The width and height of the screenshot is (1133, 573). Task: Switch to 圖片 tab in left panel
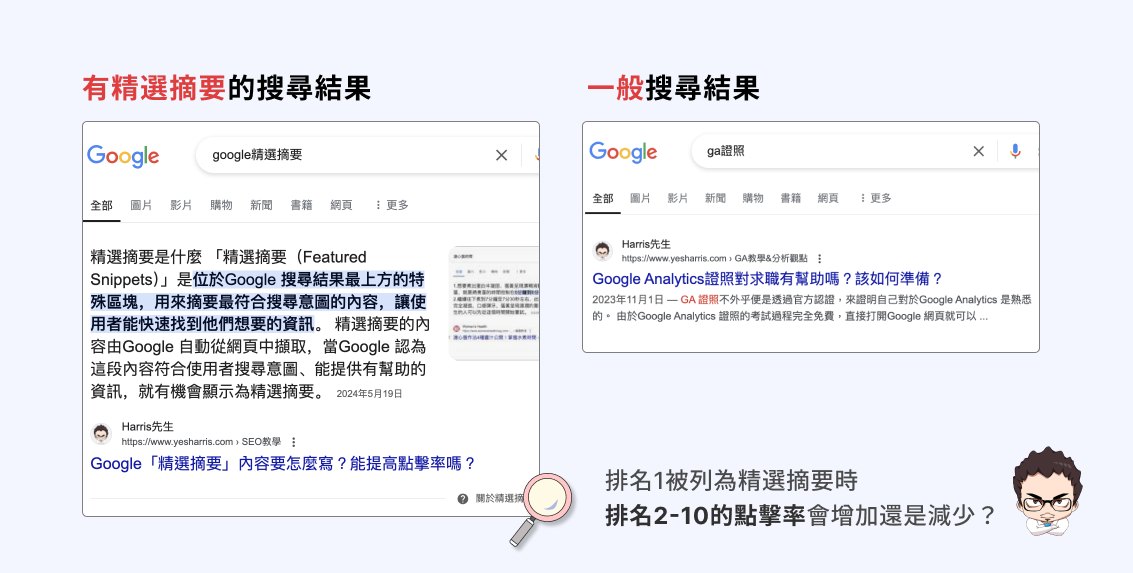click(x=141, y=205)
